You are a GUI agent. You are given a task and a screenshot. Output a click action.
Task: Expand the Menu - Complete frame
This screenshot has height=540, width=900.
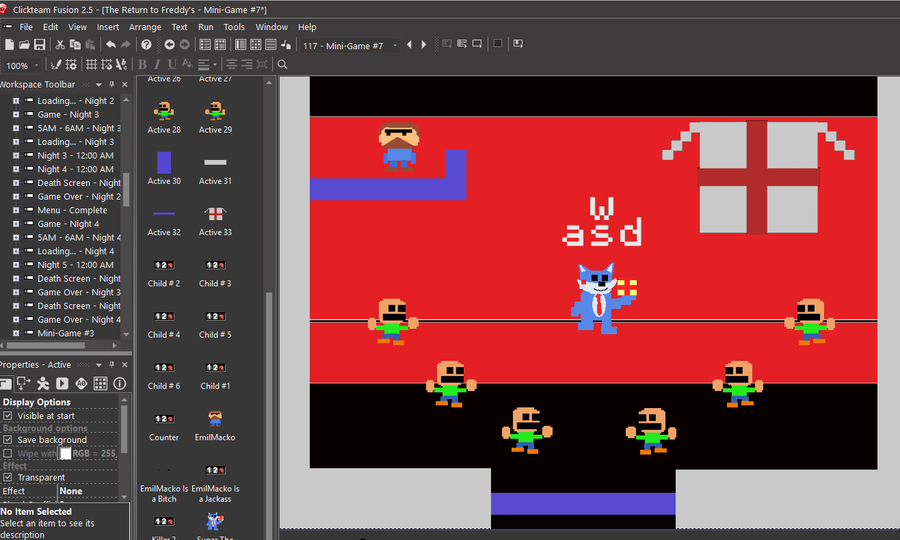(16, 210)
